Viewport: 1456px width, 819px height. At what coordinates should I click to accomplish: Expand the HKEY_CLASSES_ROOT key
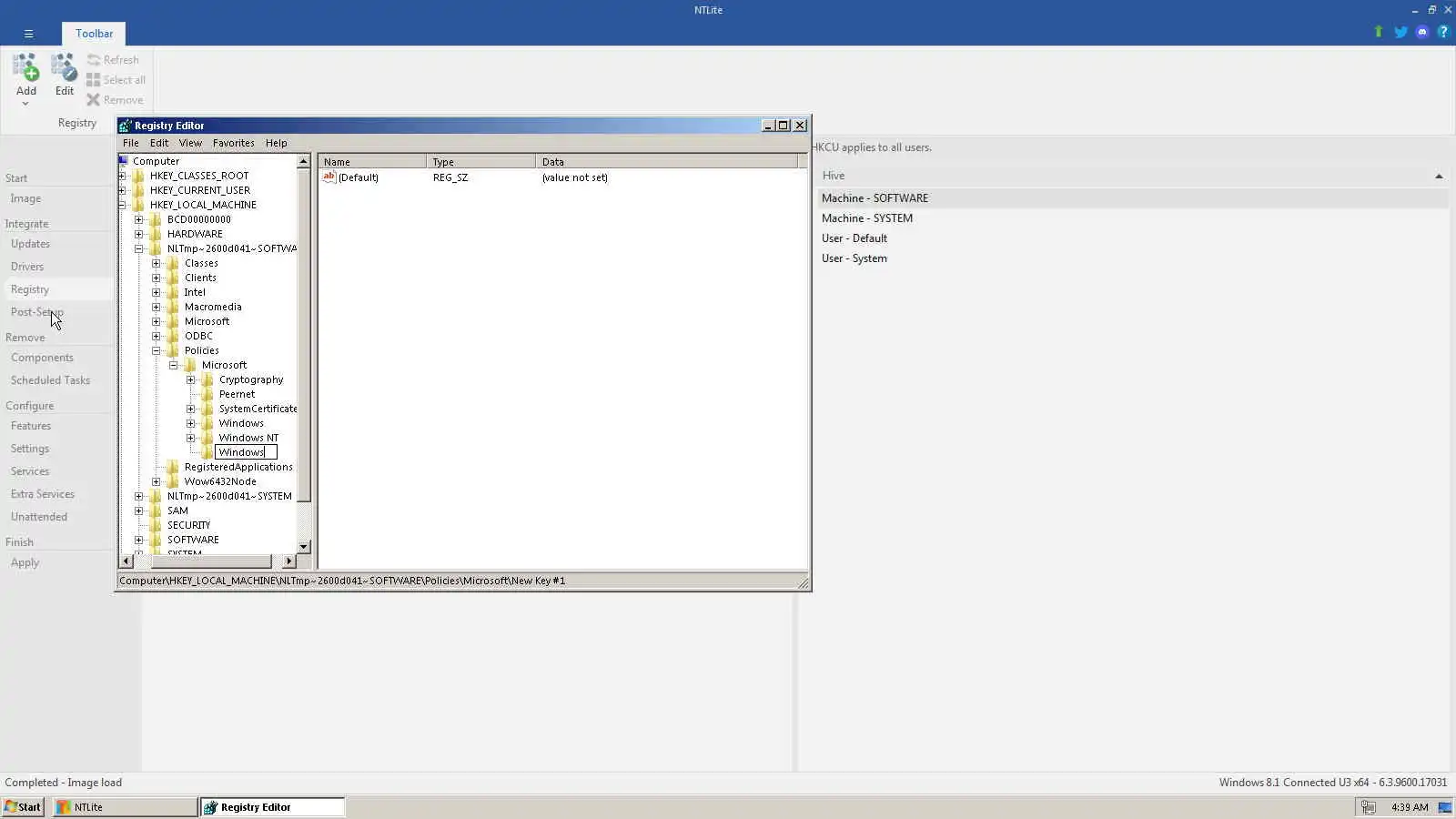pyautogui.click(x=123, y=176)
